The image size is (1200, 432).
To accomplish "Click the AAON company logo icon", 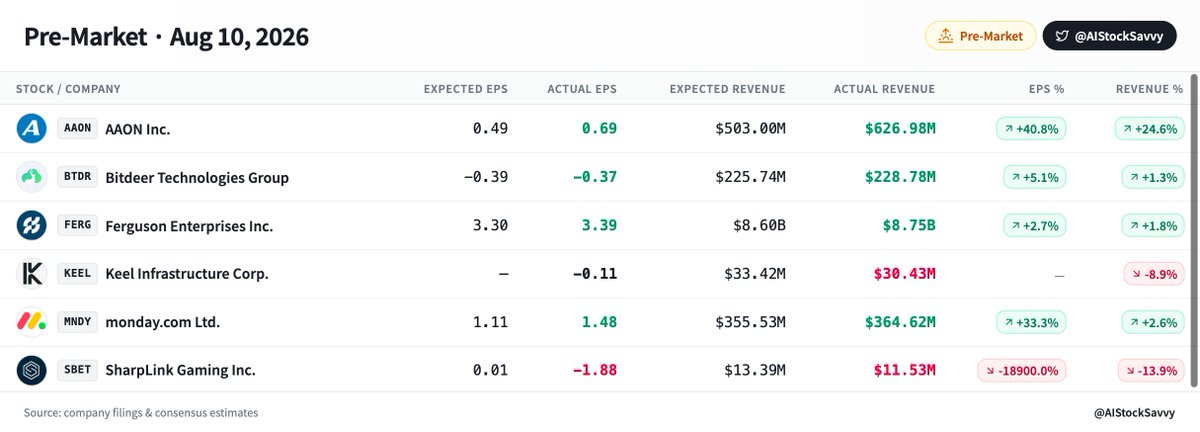I will coord(31,128).
